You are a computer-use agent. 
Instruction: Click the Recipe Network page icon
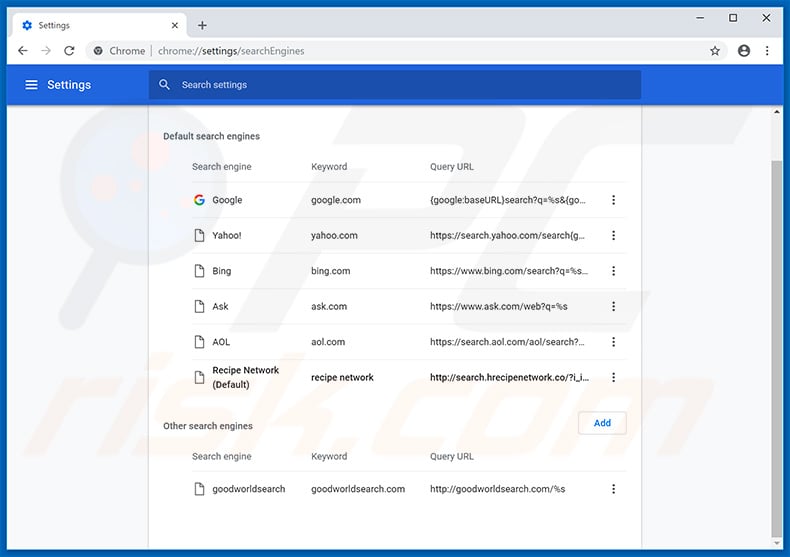click(x=200, y=377)
